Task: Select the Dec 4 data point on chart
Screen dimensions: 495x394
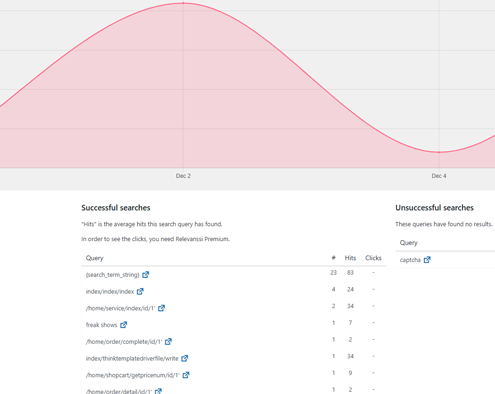Action: point(439,152)
